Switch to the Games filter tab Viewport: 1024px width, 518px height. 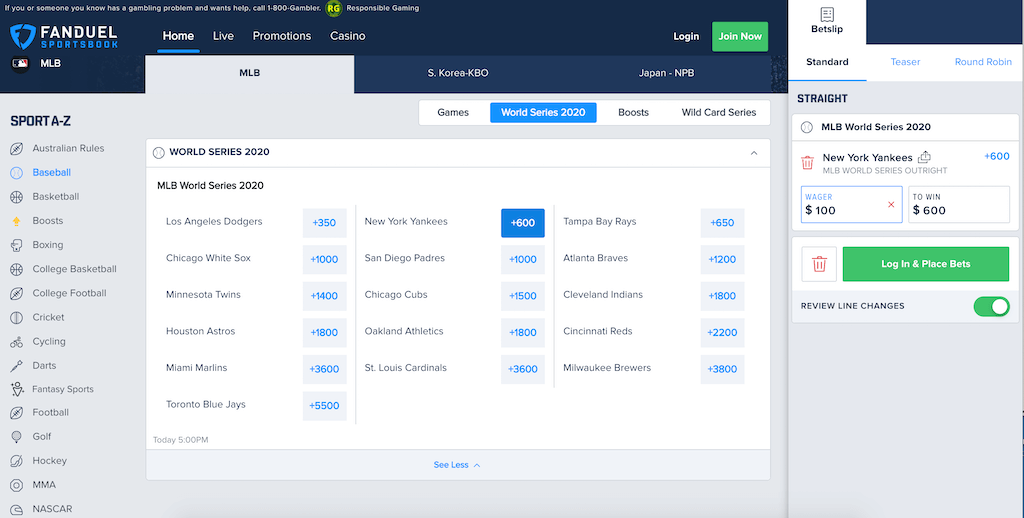click(x=453, y=112)
